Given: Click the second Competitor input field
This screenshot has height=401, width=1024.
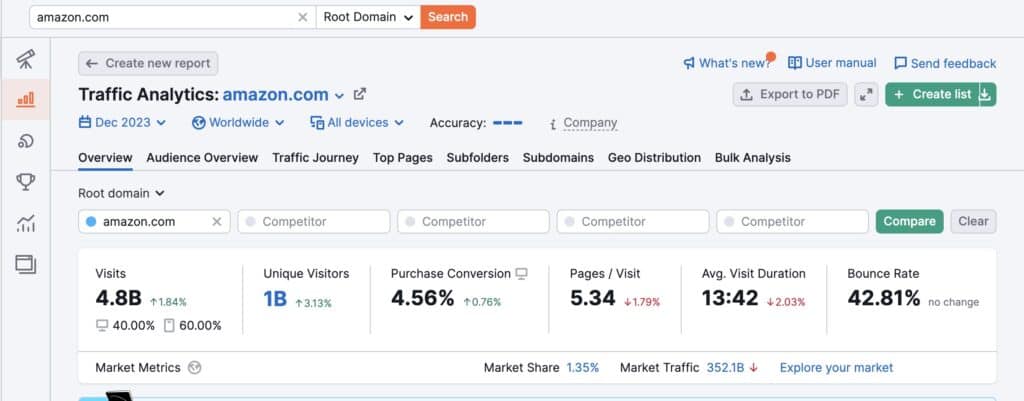Looking at the screenshot, I should tap(473, 221).
